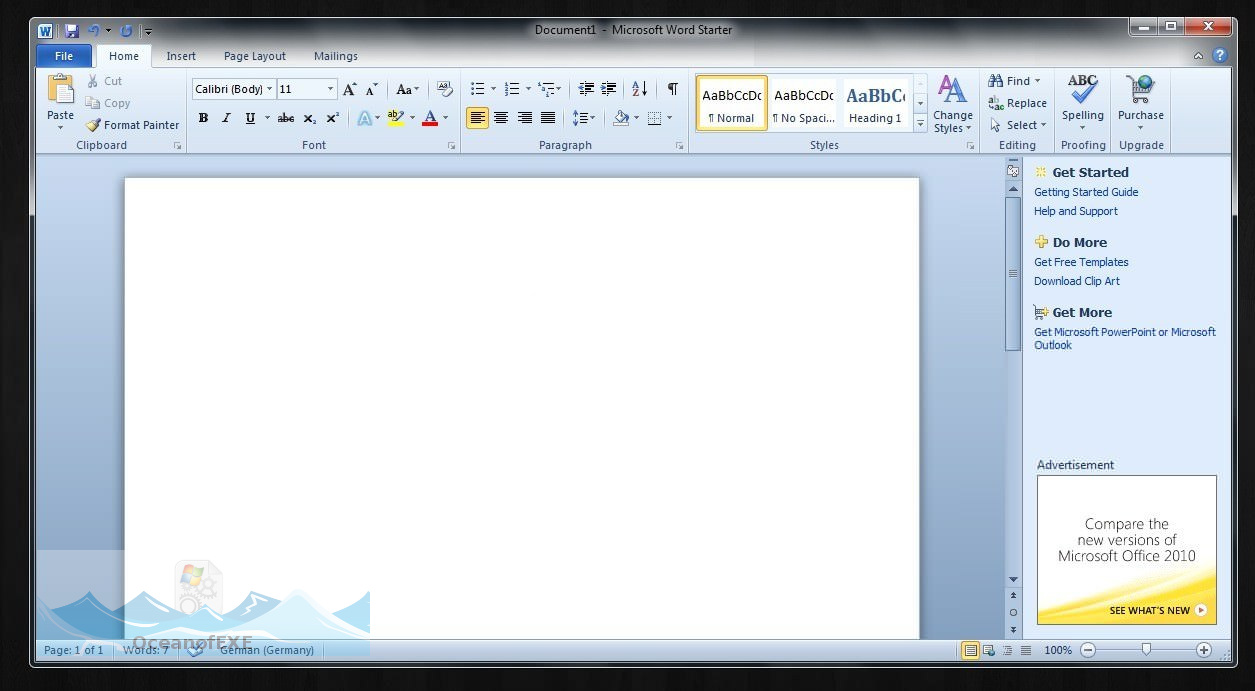This screenshot has width=1255, height=691.
Task: Click the SEE WHAT'S NEW button
Action: point(1148,610)
